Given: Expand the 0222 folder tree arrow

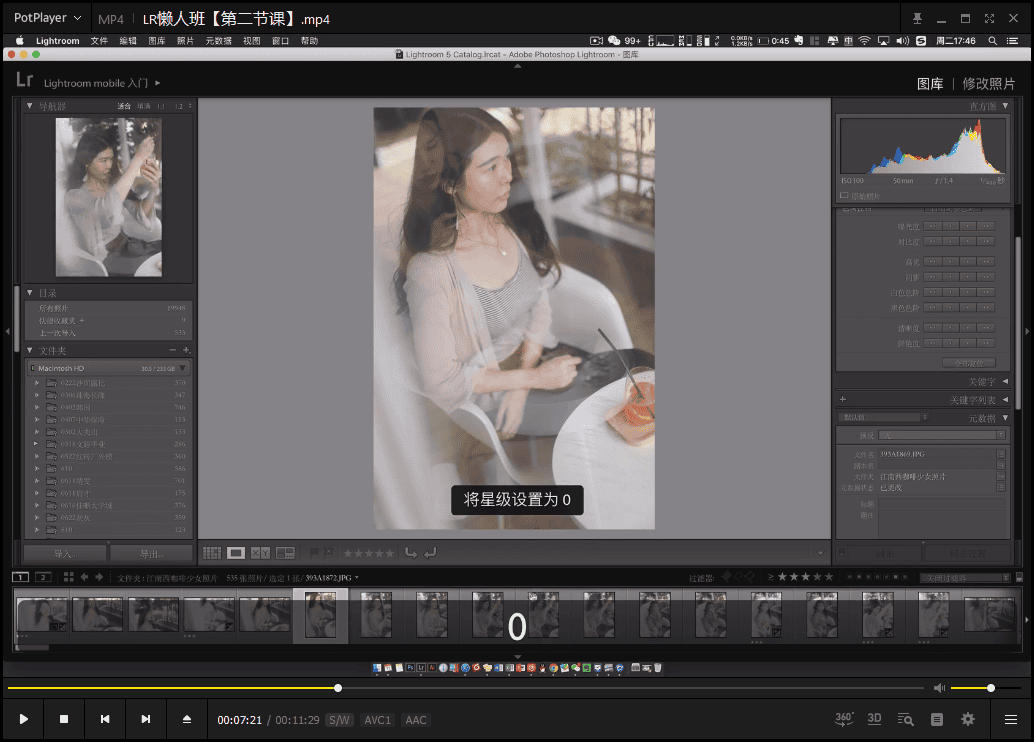Looking at the screenshot, I should pyautogui.click(x=37, y=383).
